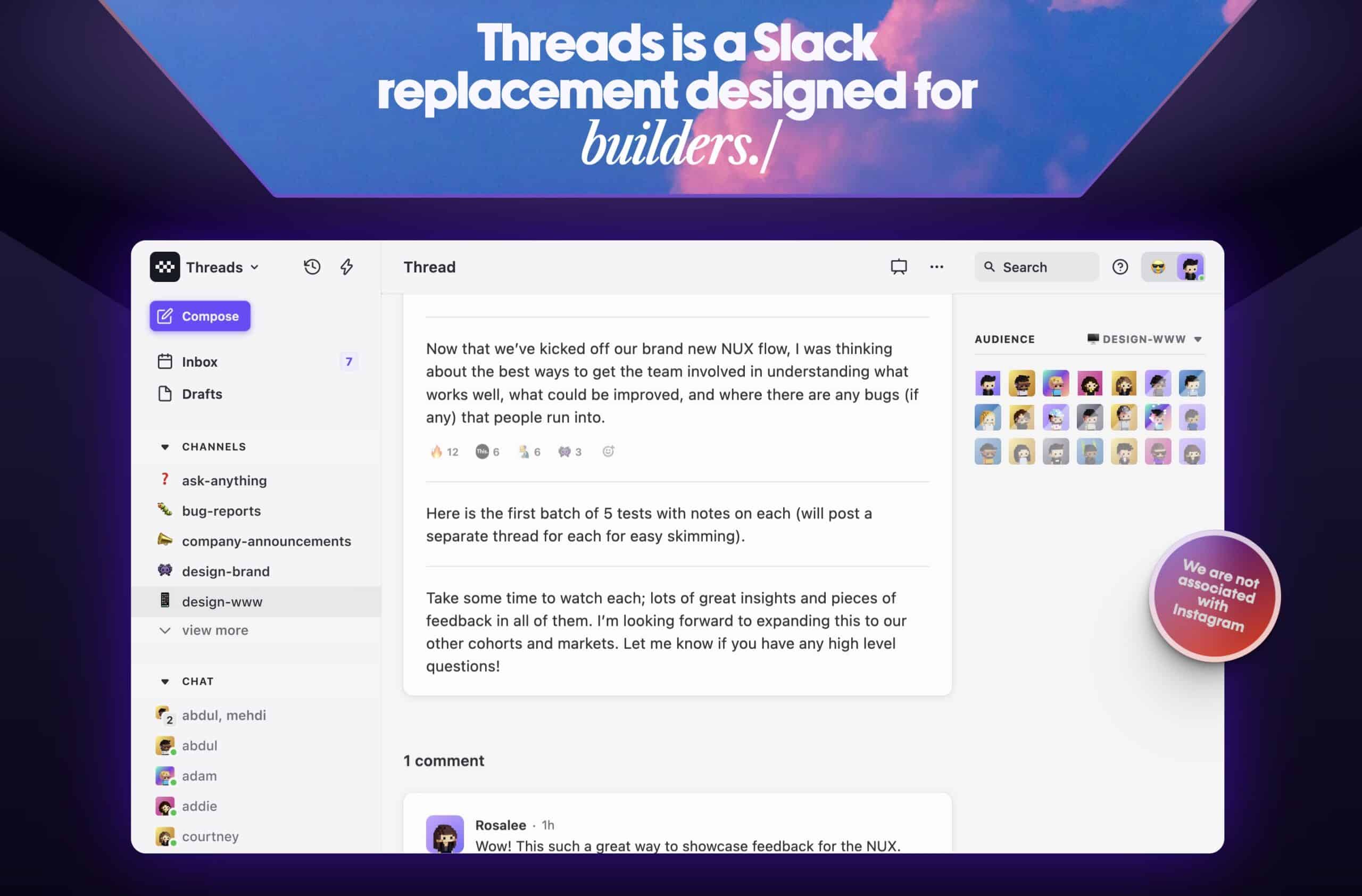Image resolution: width=1362 pixels, height=896 pixels.
Task: Collapse the Chat section
Action: (x=163, y=681)
